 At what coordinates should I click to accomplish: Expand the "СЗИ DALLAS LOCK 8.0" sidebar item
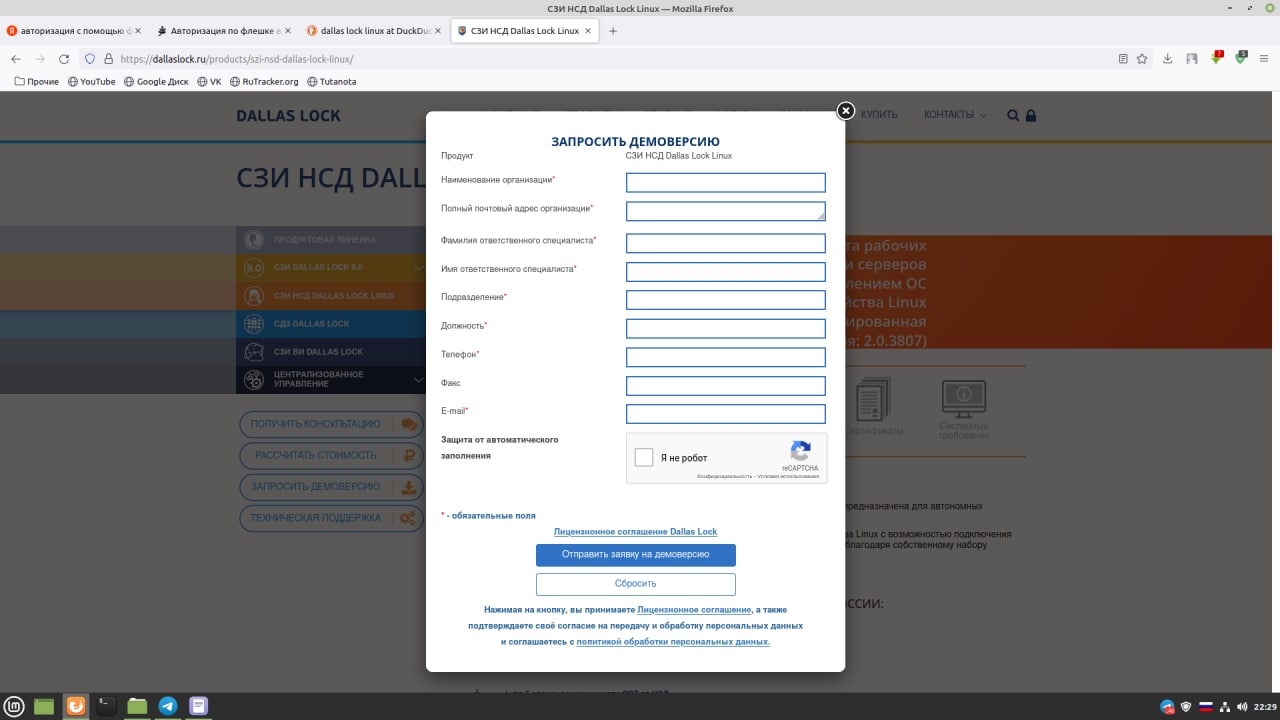[331, 268]
